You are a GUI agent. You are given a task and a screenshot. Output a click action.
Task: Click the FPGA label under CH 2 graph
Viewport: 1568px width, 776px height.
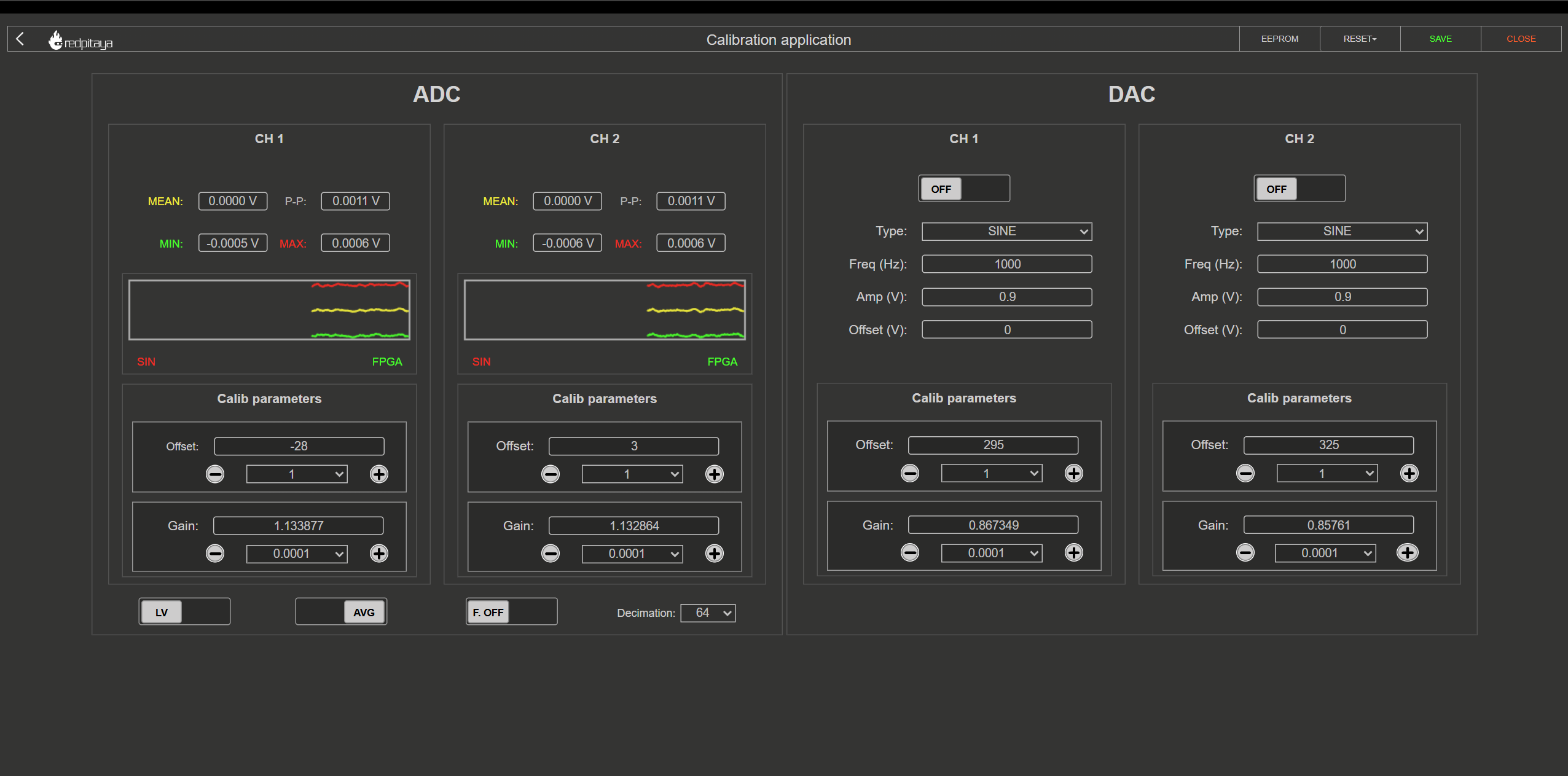pyautogui.click(x=723, y=362)
